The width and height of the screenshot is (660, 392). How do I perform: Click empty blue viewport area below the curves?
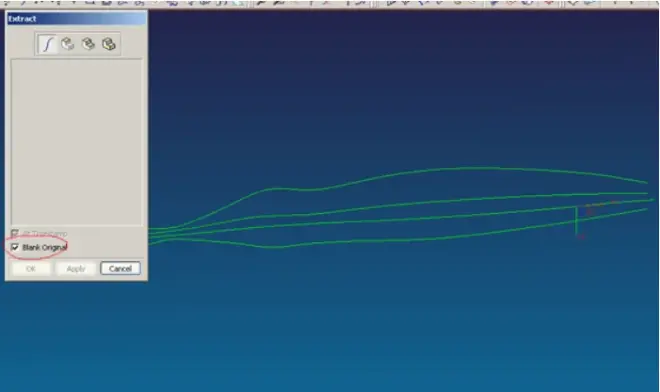pyautogui.click(x=379, y=328)
